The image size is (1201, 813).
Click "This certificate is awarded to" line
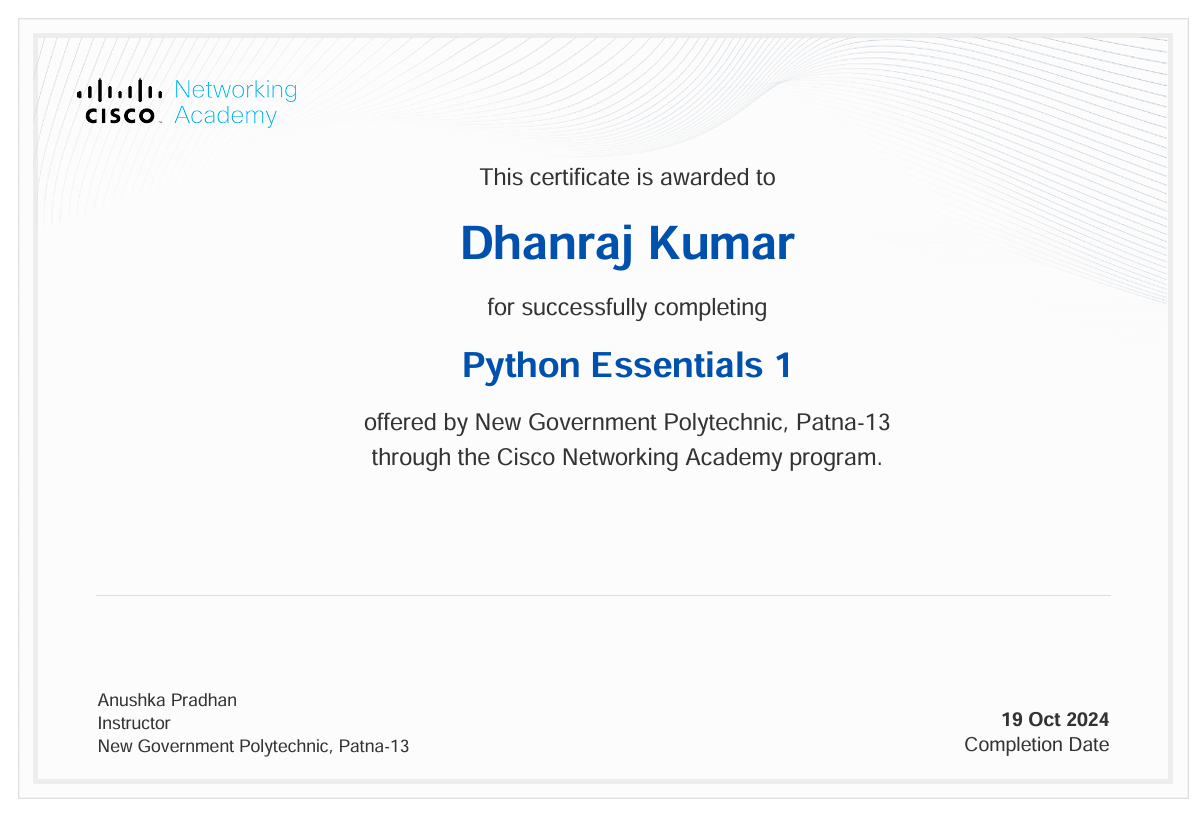(627, 178)
